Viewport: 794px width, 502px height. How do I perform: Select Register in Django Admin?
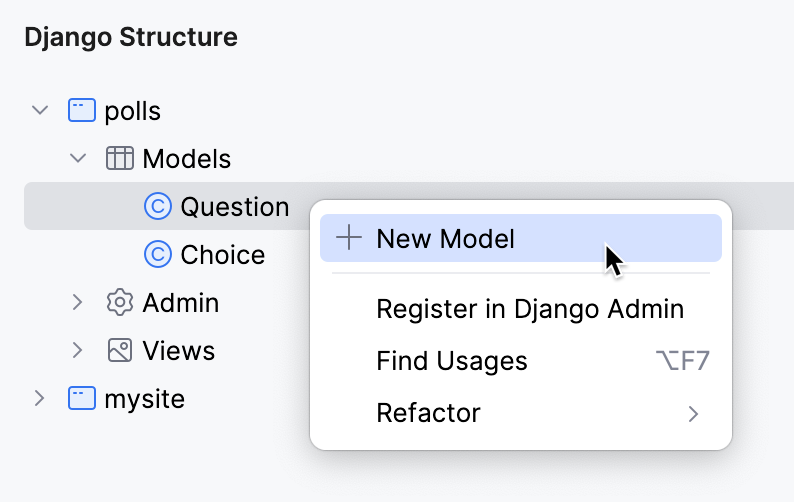pyautogui.click(x=530, y=309)
